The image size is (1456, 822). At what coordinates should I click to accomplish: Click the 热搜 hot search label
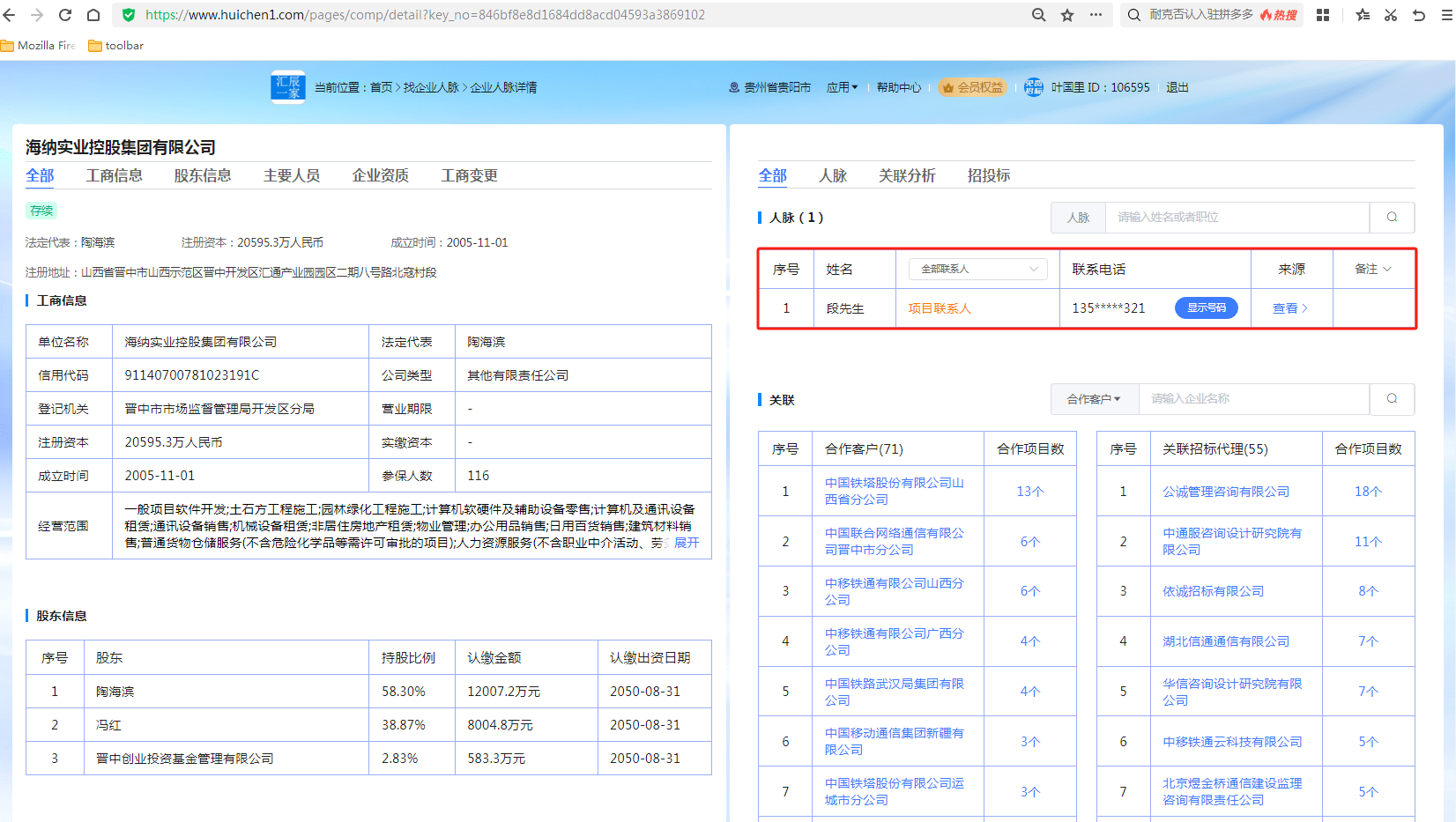1279,15
